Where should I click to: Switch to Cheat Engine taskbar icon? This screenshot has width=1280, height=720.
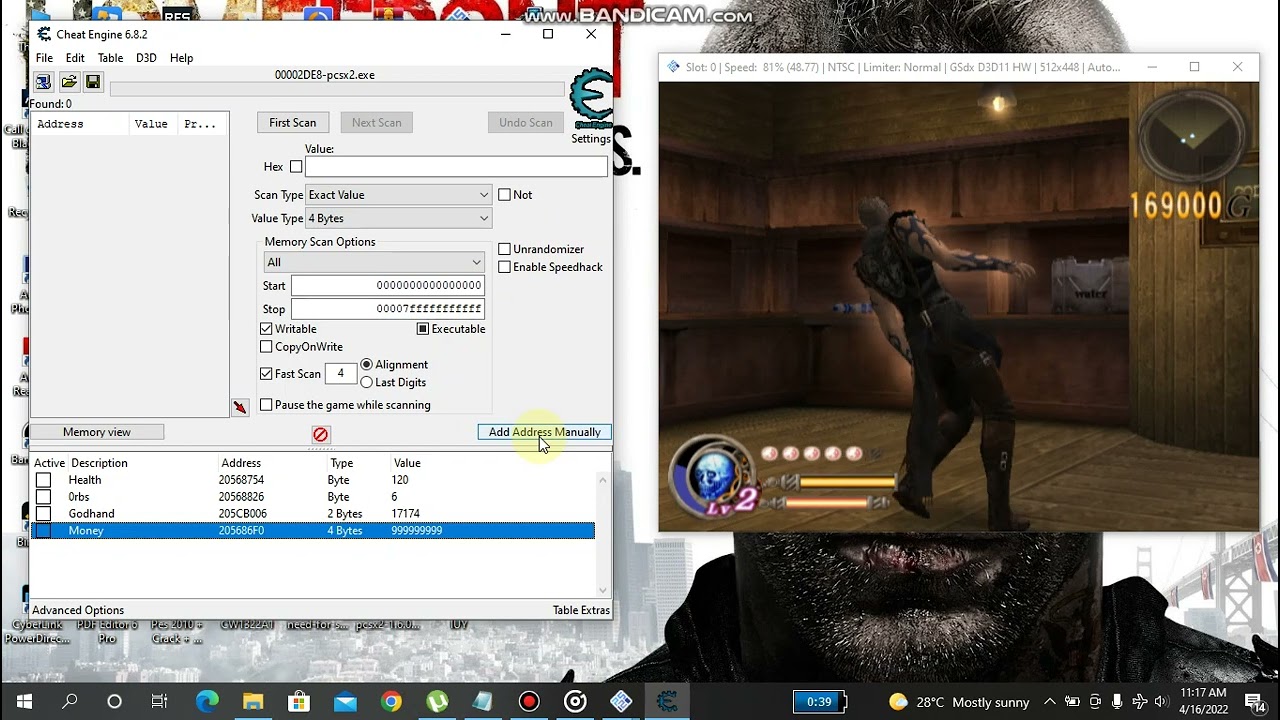click(667, 701)
